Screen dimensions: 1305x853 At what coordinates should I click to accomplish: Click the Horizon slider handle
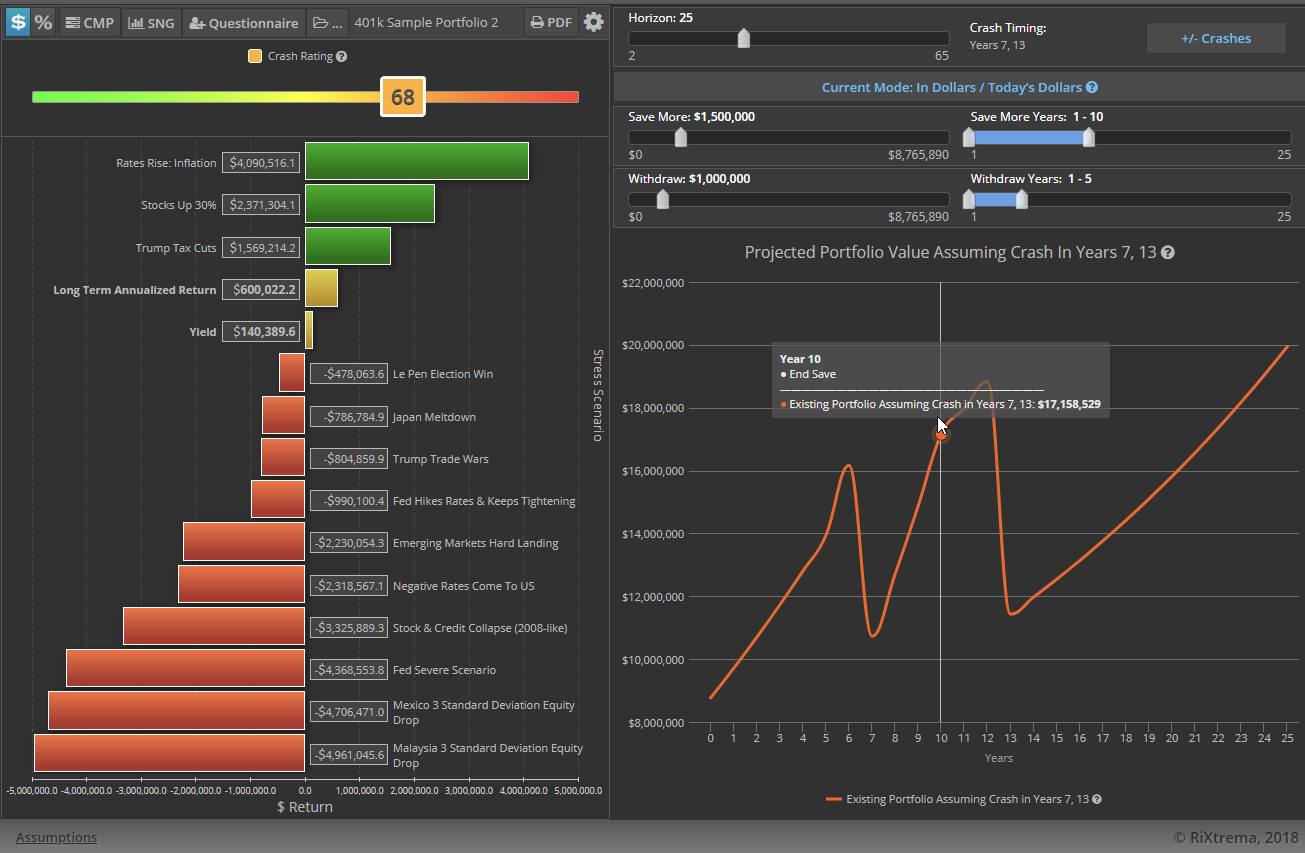click(x=743, y=38)
